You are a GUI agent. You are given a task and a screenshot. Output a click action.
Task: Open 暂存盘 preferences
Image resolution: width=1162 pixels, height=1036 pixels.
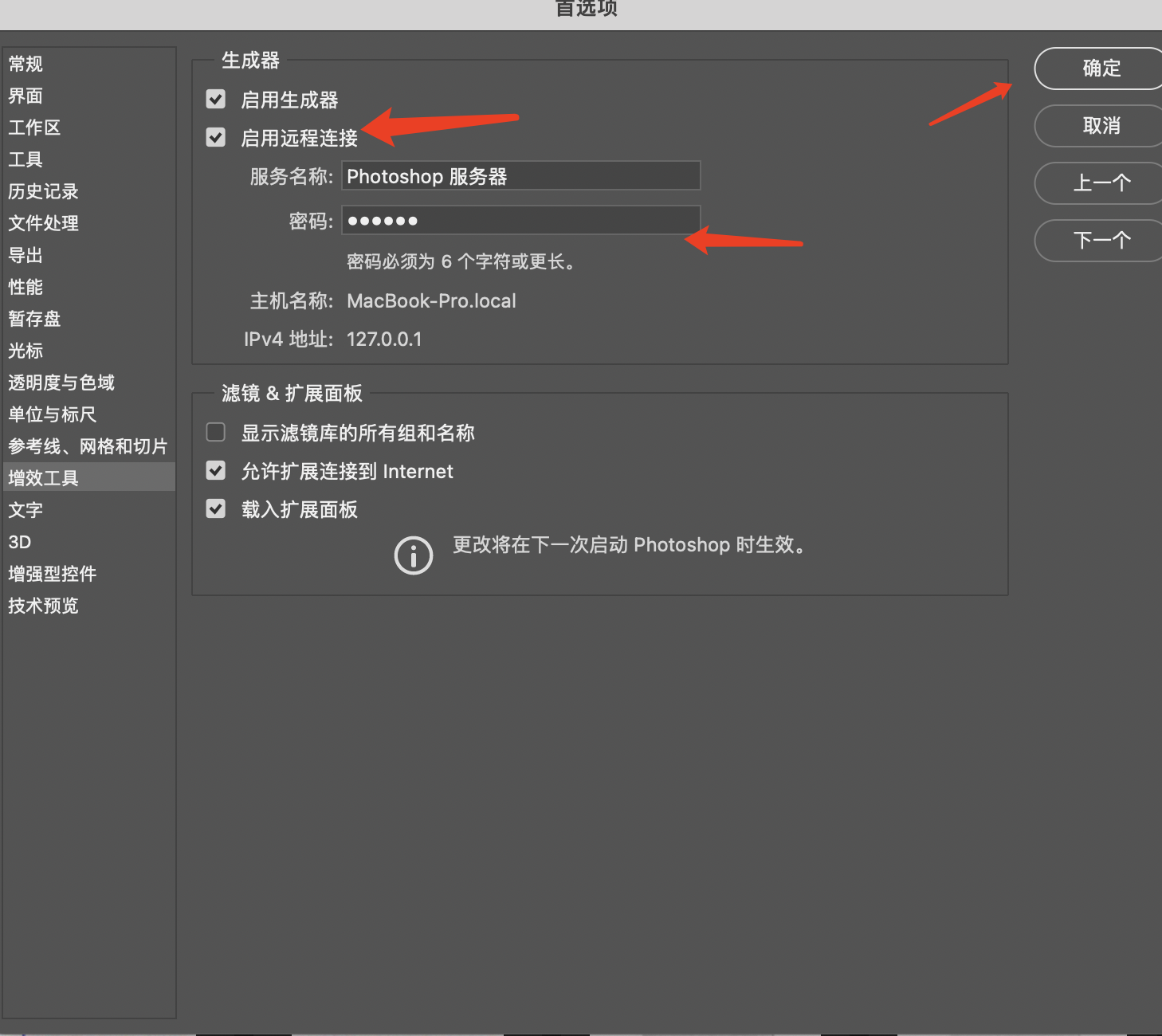click(x=89, y=319)
